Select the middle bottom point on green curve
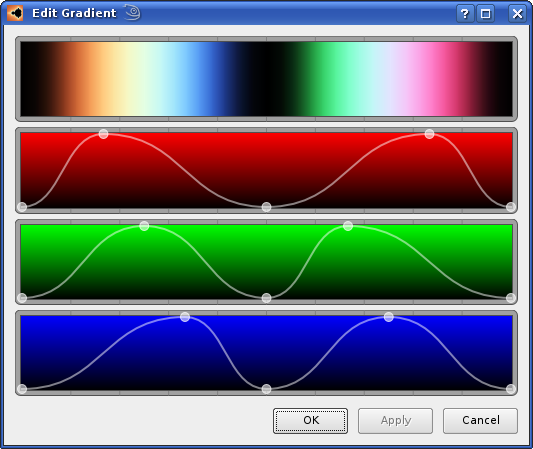The width and height of the screenshot is (533, 449). 266,298
